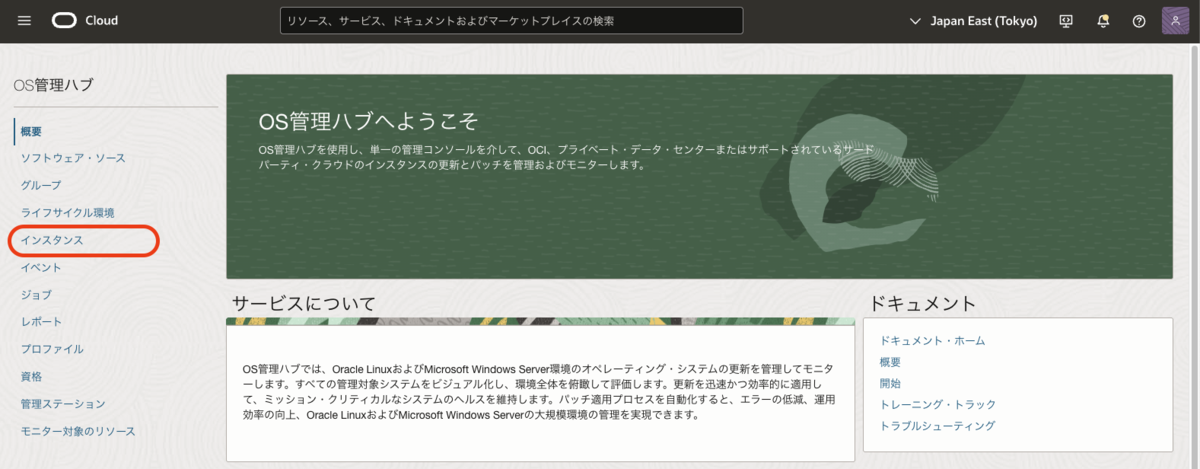Open the hamburger navigation menu
The width and height of the screenshot is (1200, 469).
point(25,20)
